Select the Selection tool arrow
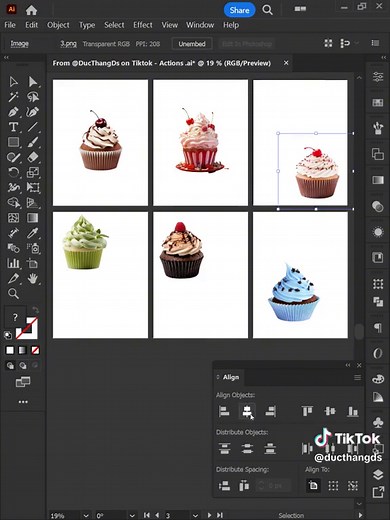Viewport: 390px width, 520px height. click(13, 82)
